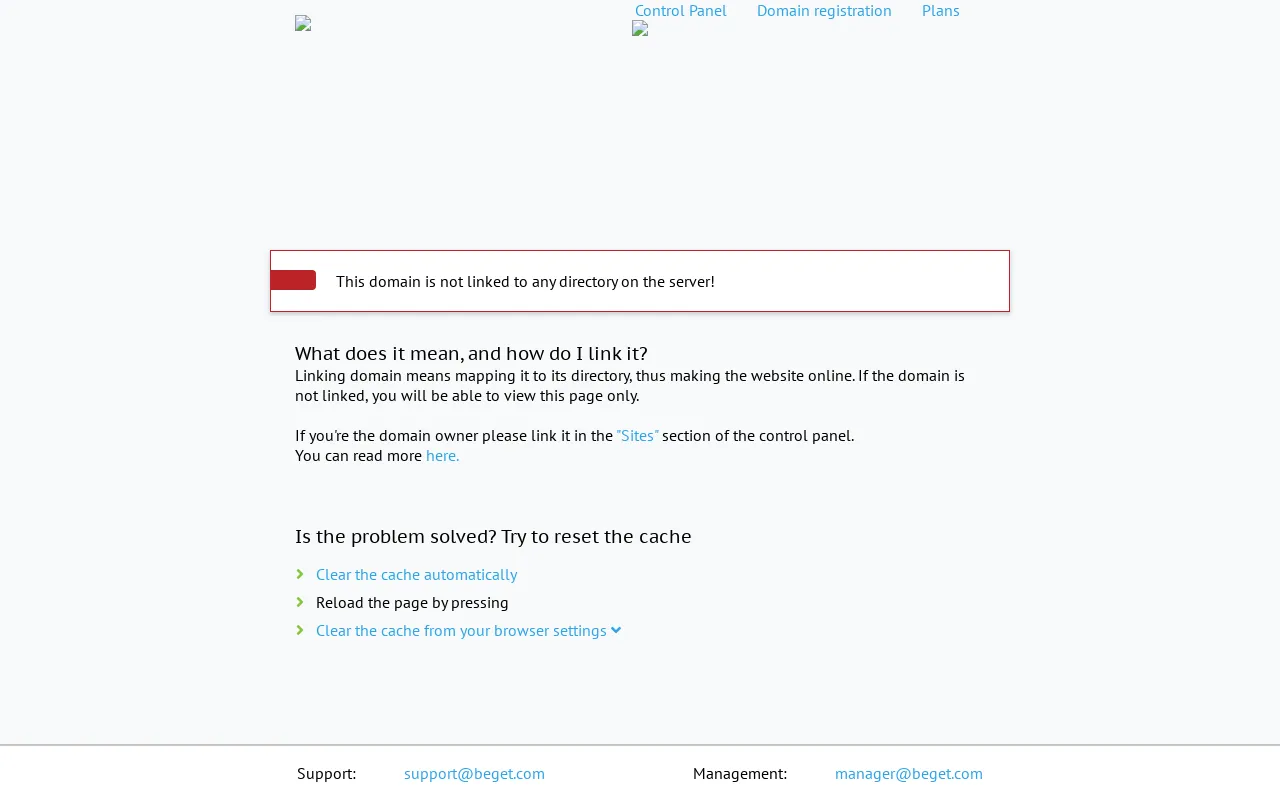Open the Domain registration menu item
Image resolution: width=1280 pixels, height=800 pixels.
coord(824,11)
